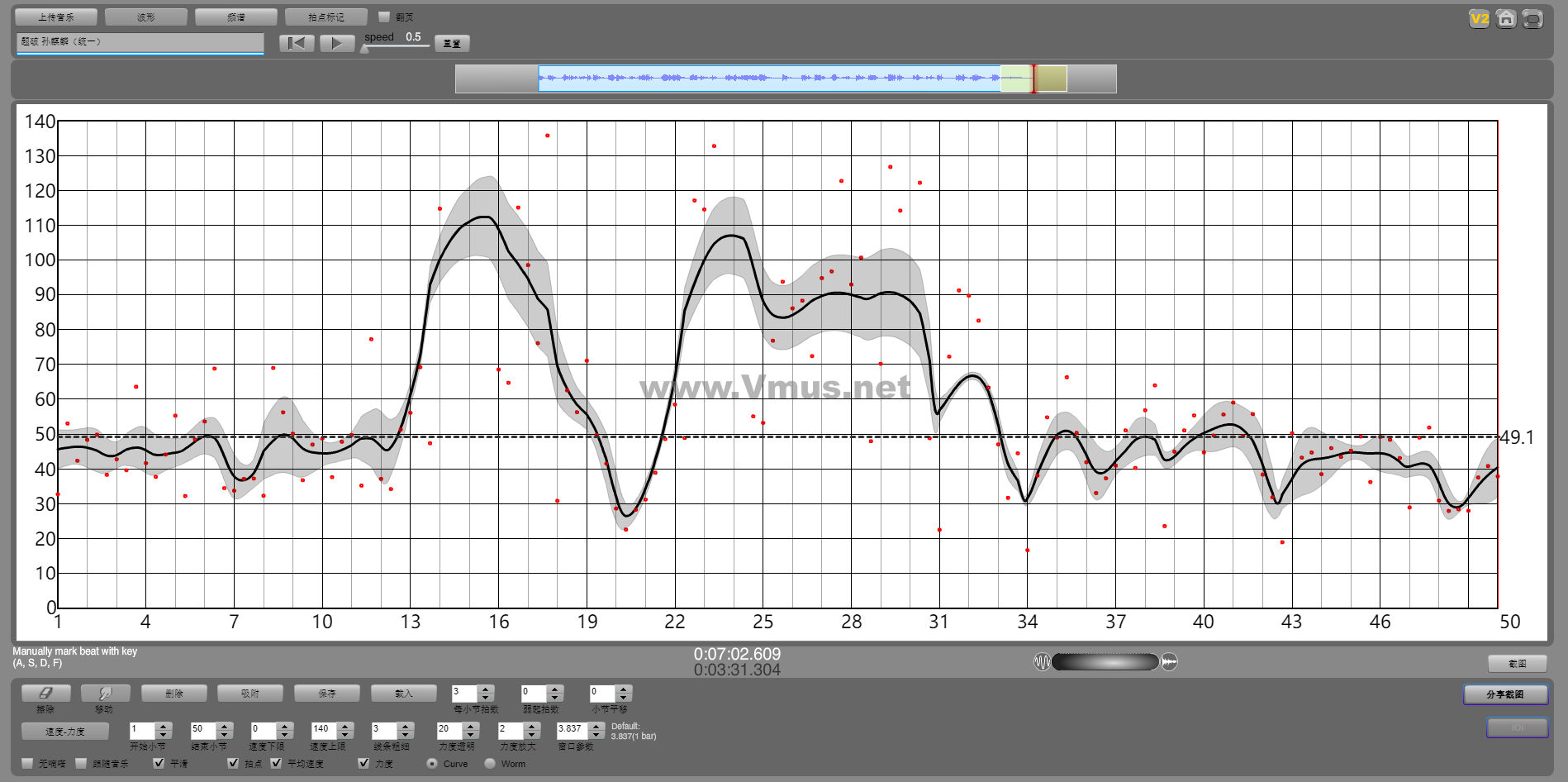Click the 截图 screenshot button

click(x=1518, y=663)
